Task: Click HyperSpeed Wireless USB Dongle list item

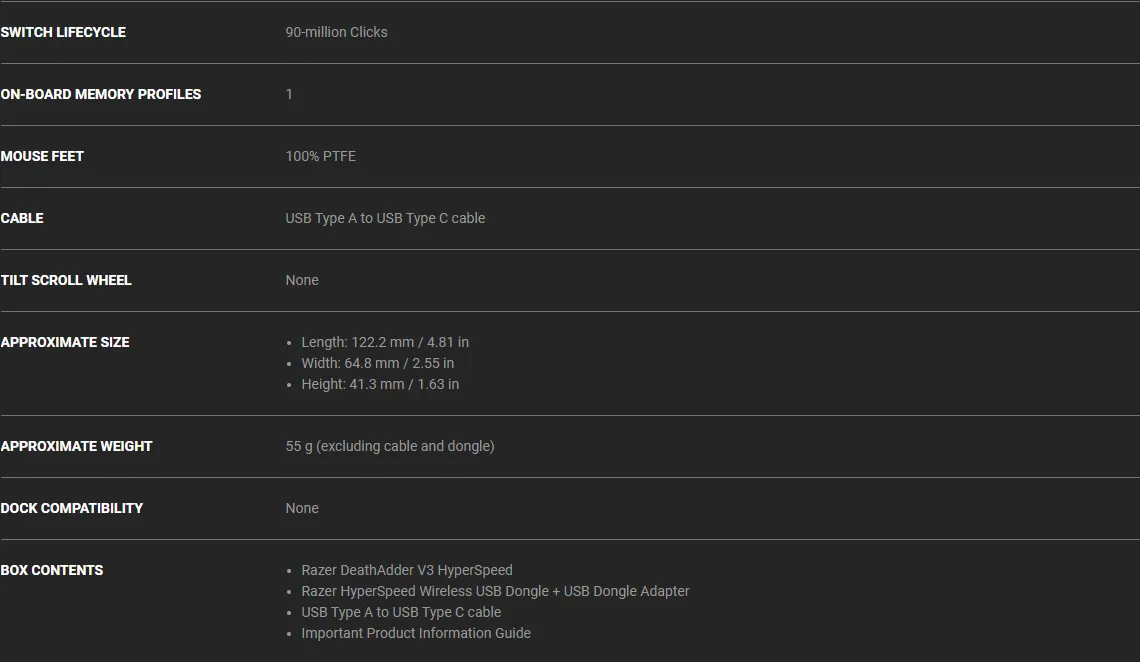Action: coord(495,592)
